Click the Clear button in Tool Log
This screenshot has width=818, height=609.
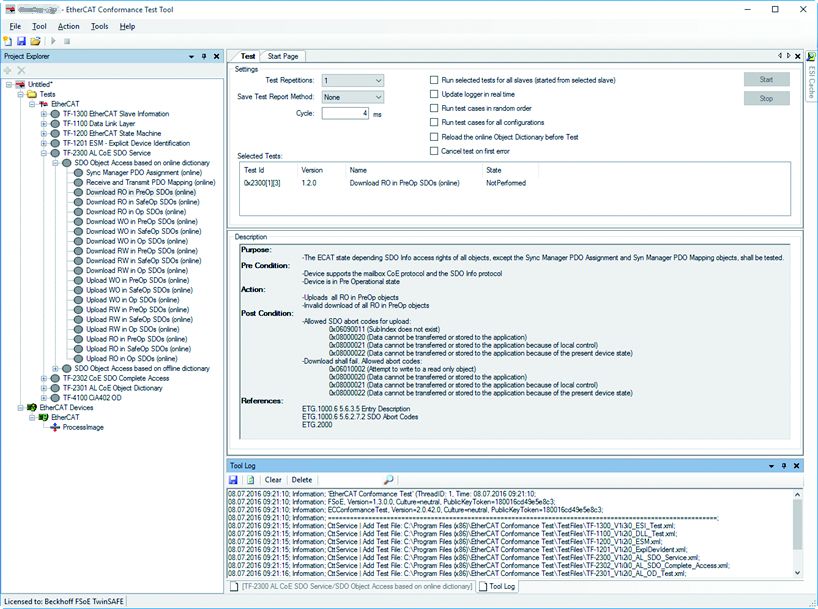(272, 479)
